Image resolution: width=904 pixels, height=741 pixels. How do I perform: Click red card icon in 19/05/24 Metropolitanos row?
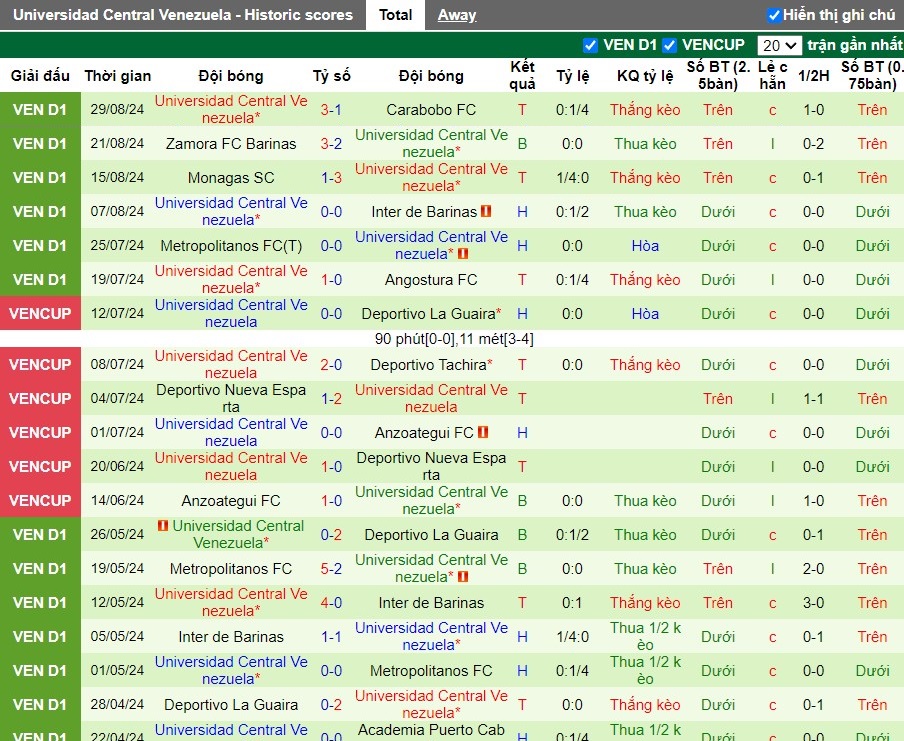(462, 576)
